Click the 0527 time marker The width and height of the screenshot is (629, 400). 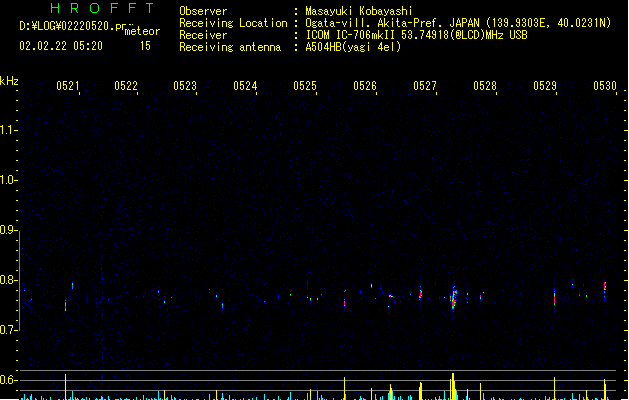425,85
